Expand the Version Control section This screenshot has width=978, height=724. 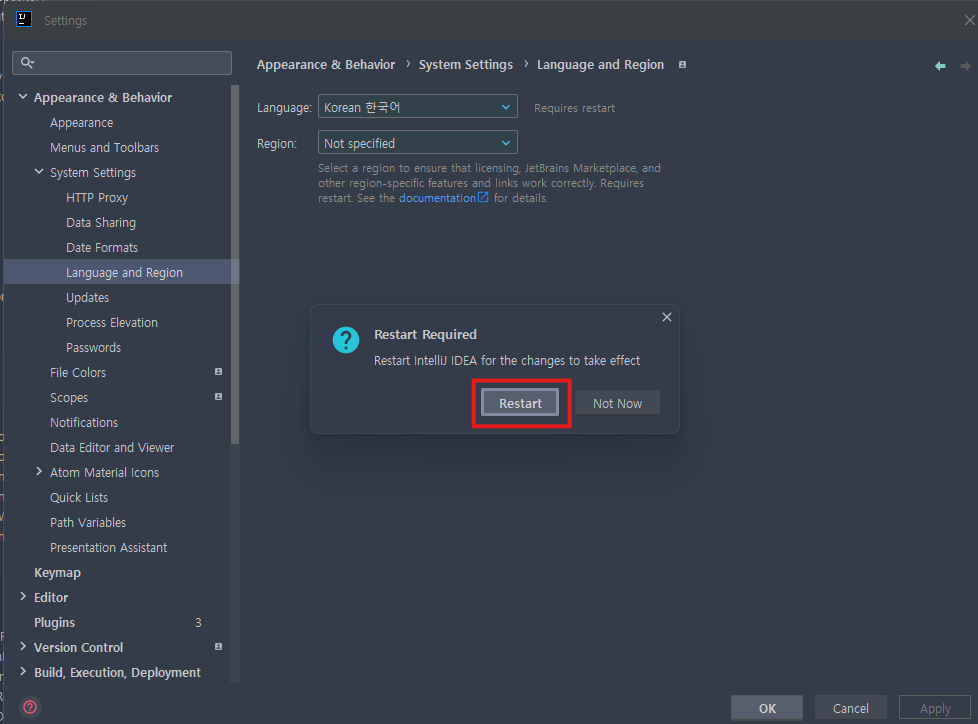23,647
